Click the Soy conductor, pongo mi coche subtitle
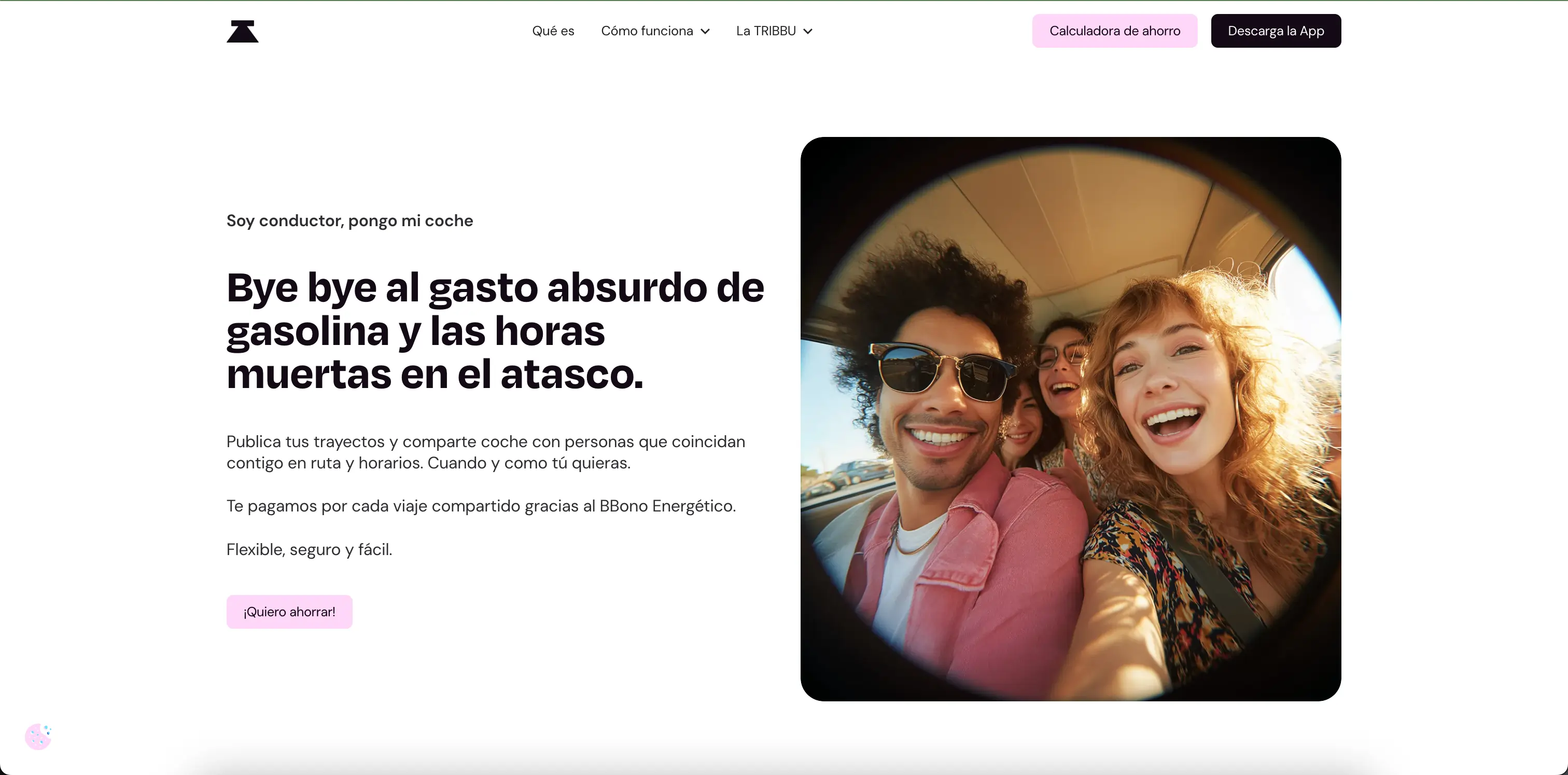Image resolution: width=1568 pixels, height=775 pixels. tap(349, 220)
